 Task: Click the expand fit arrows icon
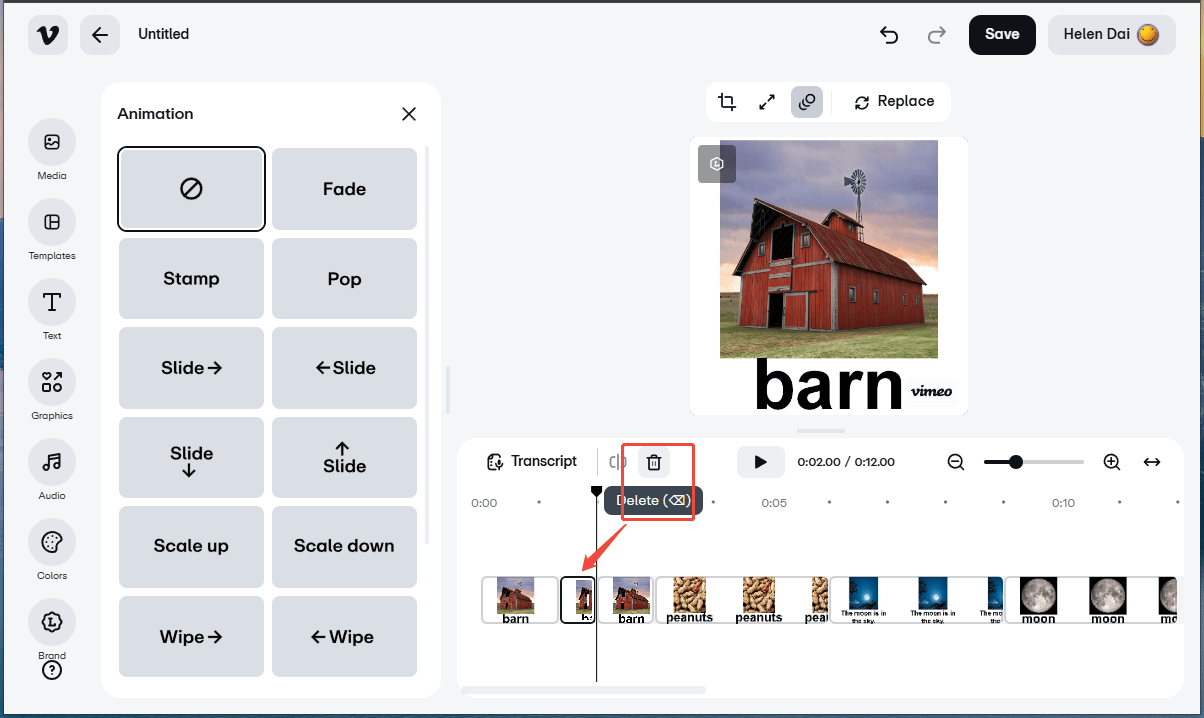767,102
